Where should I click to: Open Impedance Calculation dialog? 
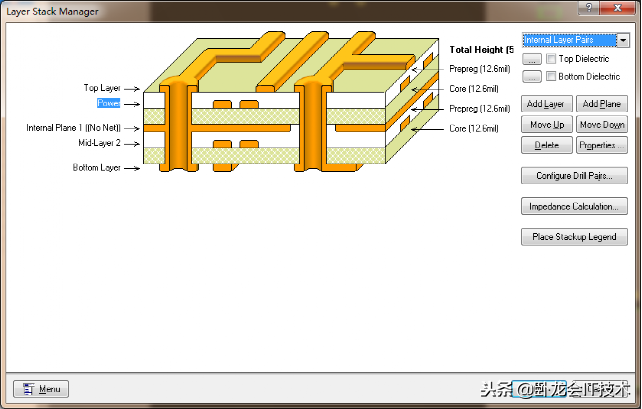coord(574,206)
